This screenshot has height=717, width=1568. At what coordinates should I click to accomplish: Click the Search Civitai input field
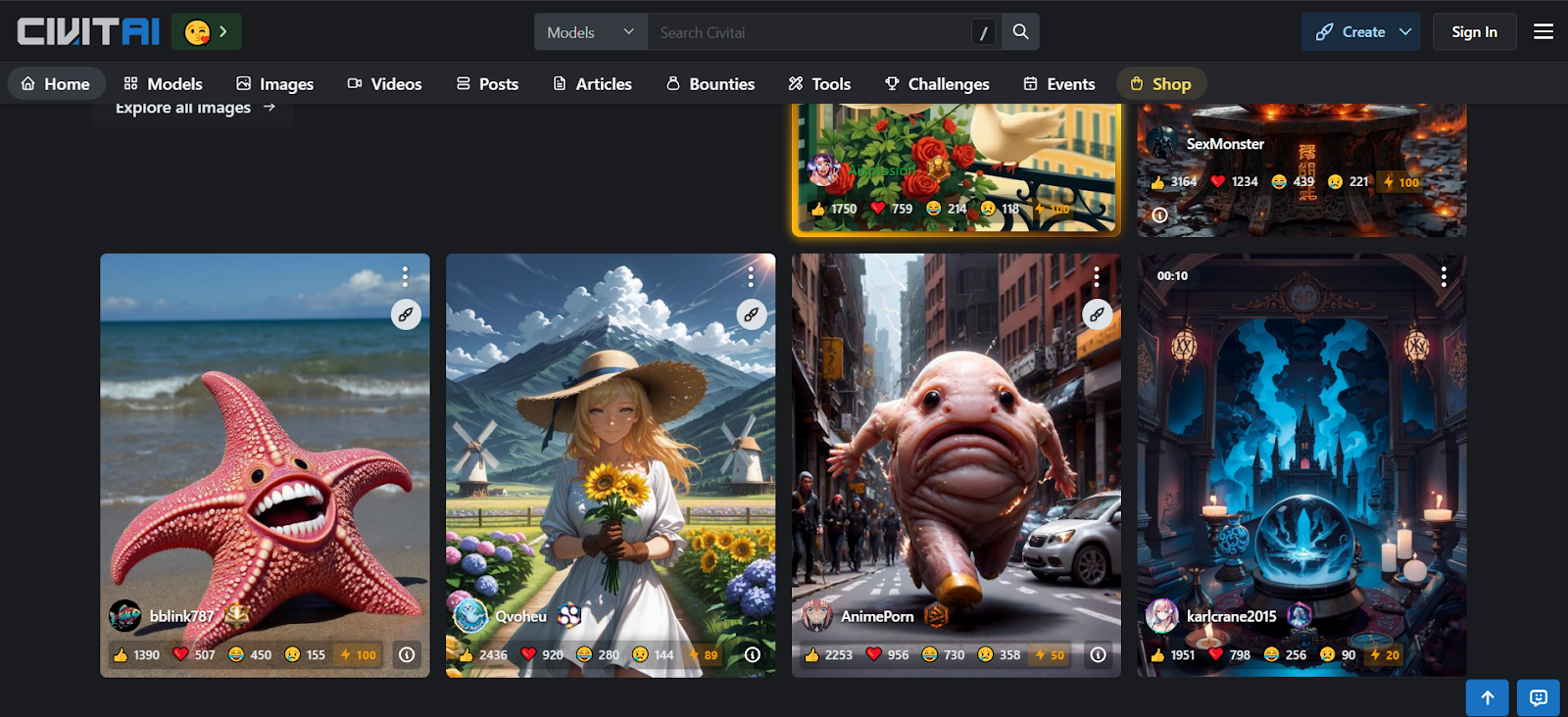pyautogui.click(x=808, y=32)
